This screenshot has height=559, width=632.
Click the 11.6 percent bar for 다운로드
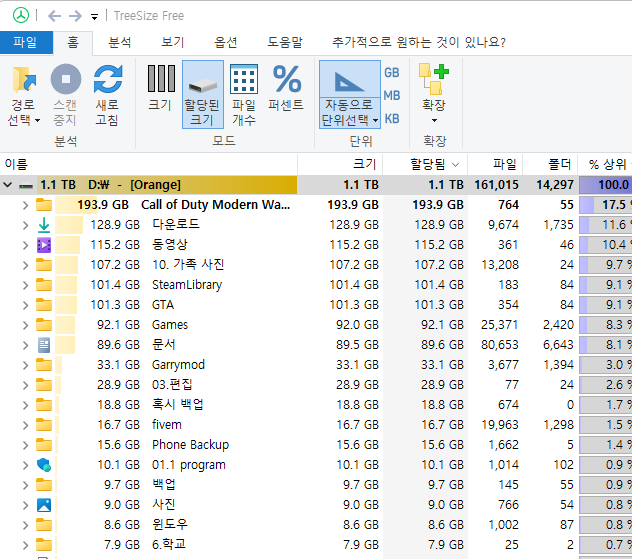point(605,225)
